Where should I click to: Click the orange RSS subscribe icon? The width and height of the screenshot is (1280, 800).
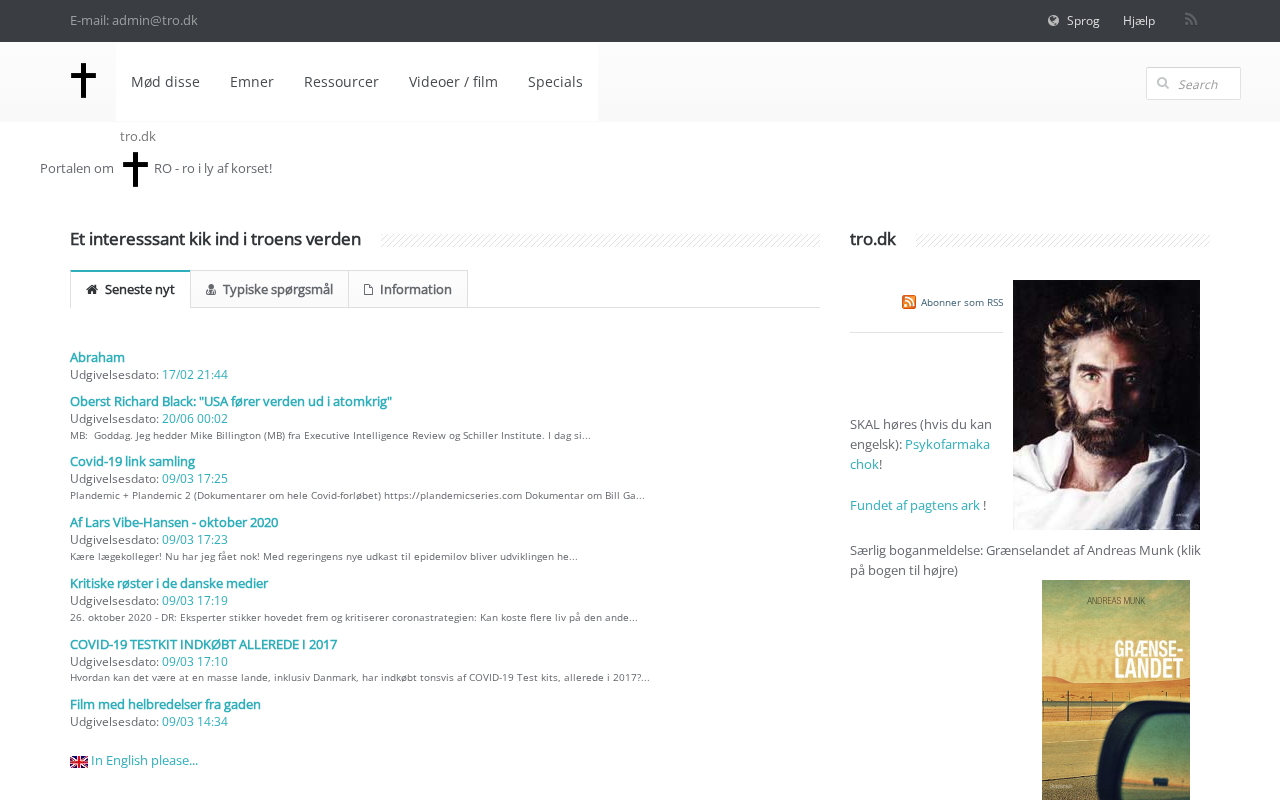coord(909,302)
